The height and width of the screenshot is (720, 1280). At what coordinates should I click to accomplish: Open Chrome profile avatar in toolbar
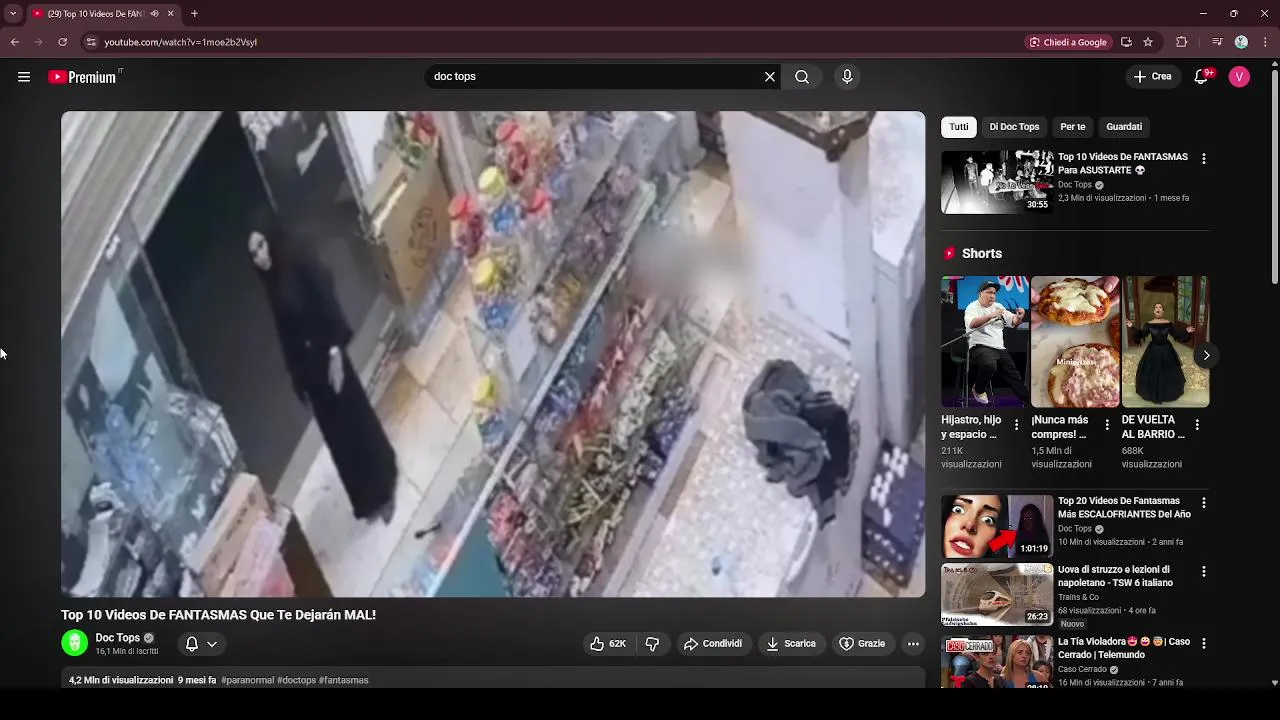pos(1241,42)
